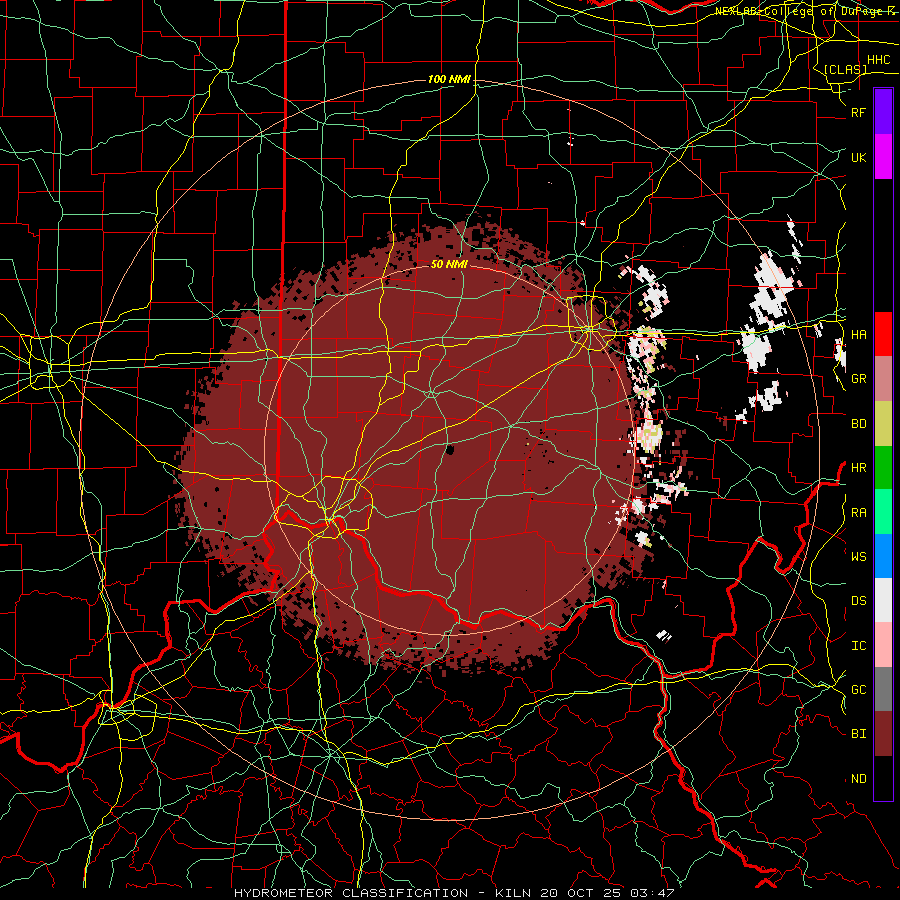
Task: Select the BD legend label
Action: [x=858, y=424]
